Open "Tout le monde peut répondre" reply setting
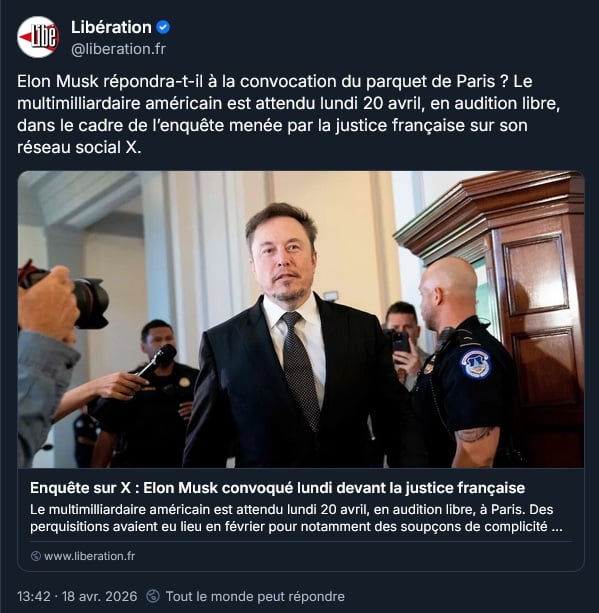 (255, 596)
